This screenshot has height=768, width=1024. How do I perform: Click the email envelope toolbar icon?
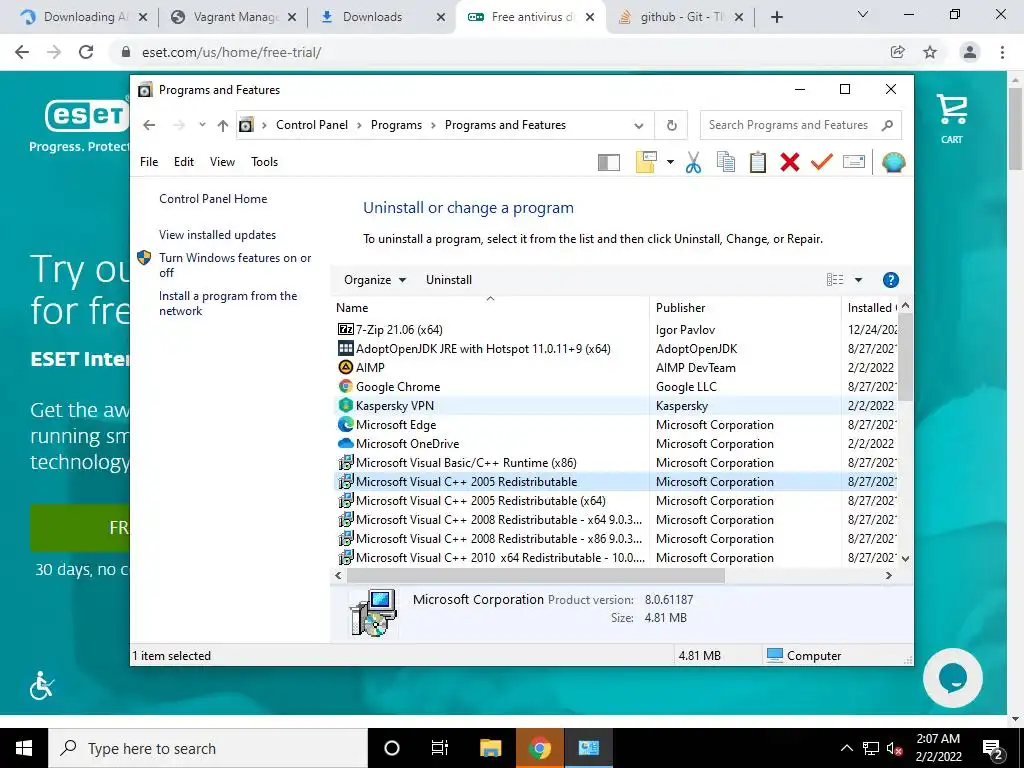(x=854, y=161)
